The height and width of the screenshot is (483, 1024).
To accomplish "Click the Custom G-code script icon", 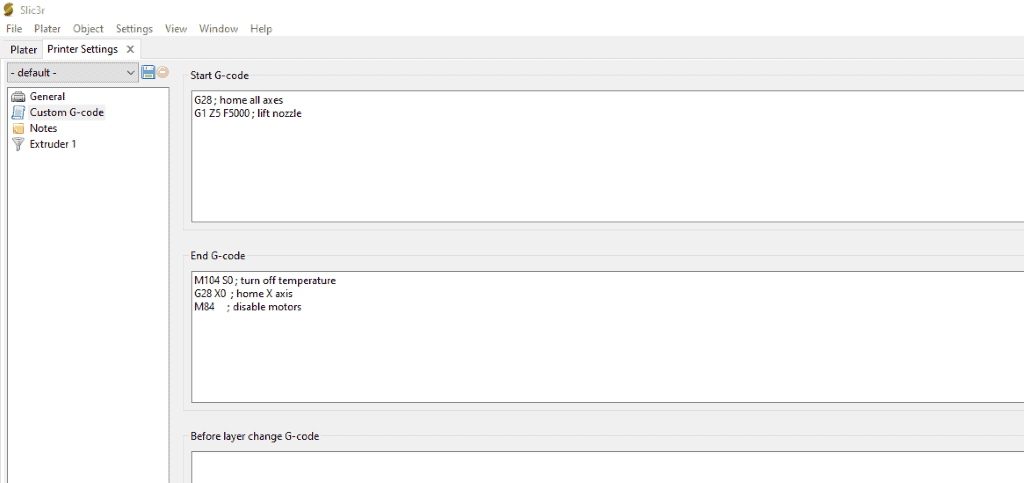I will point(18,112).
